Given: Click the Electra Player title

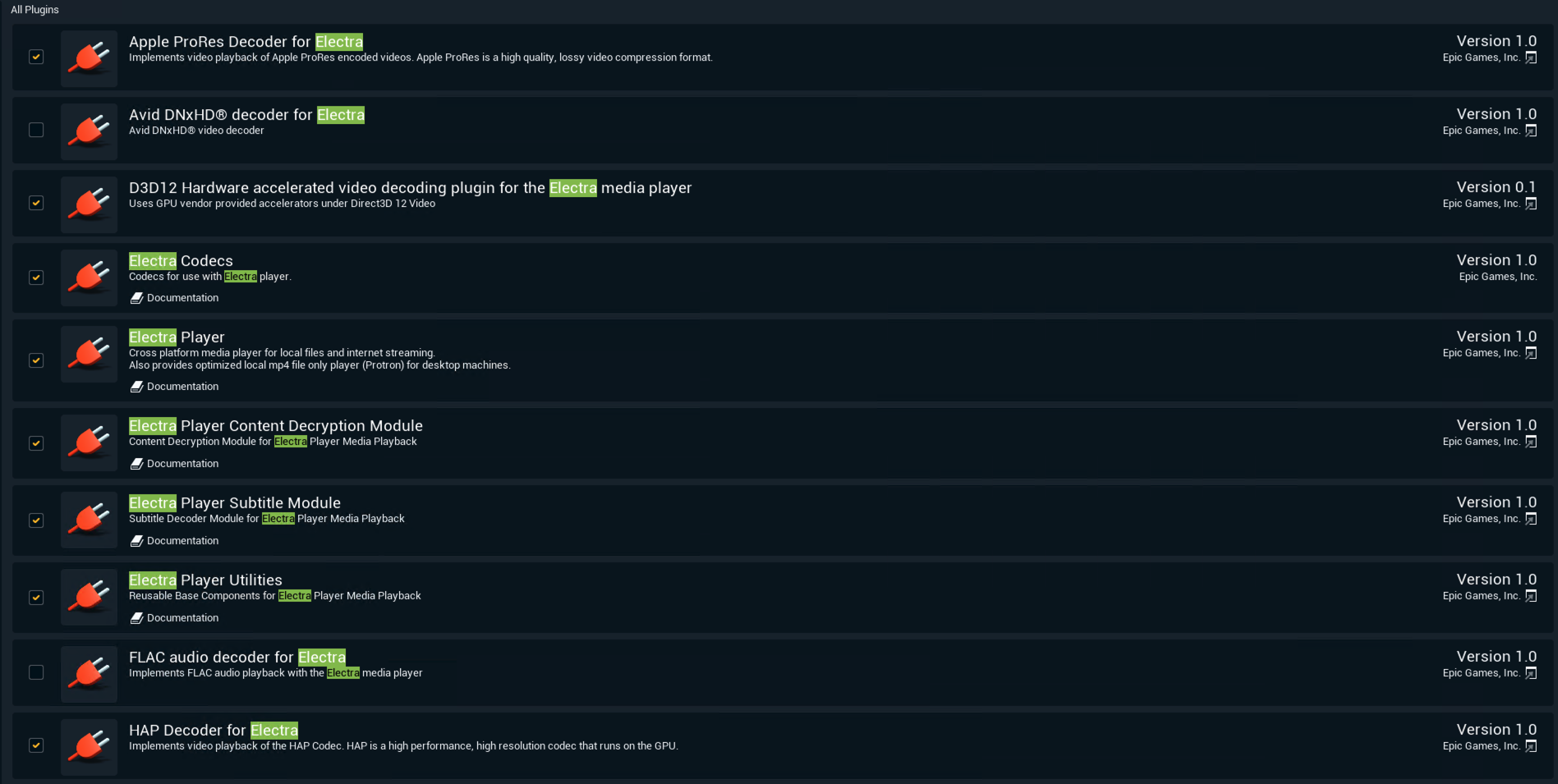Looking at the screenshot, I should click(x=177, y=337).
